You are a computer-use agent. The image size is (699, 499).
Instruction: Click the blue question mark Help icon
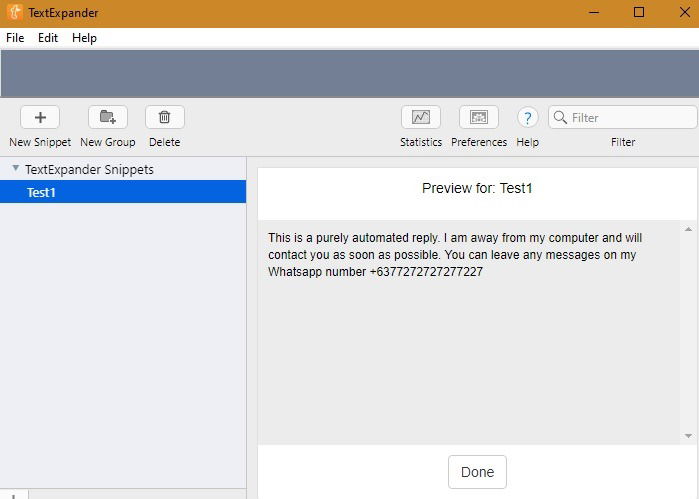527,118
